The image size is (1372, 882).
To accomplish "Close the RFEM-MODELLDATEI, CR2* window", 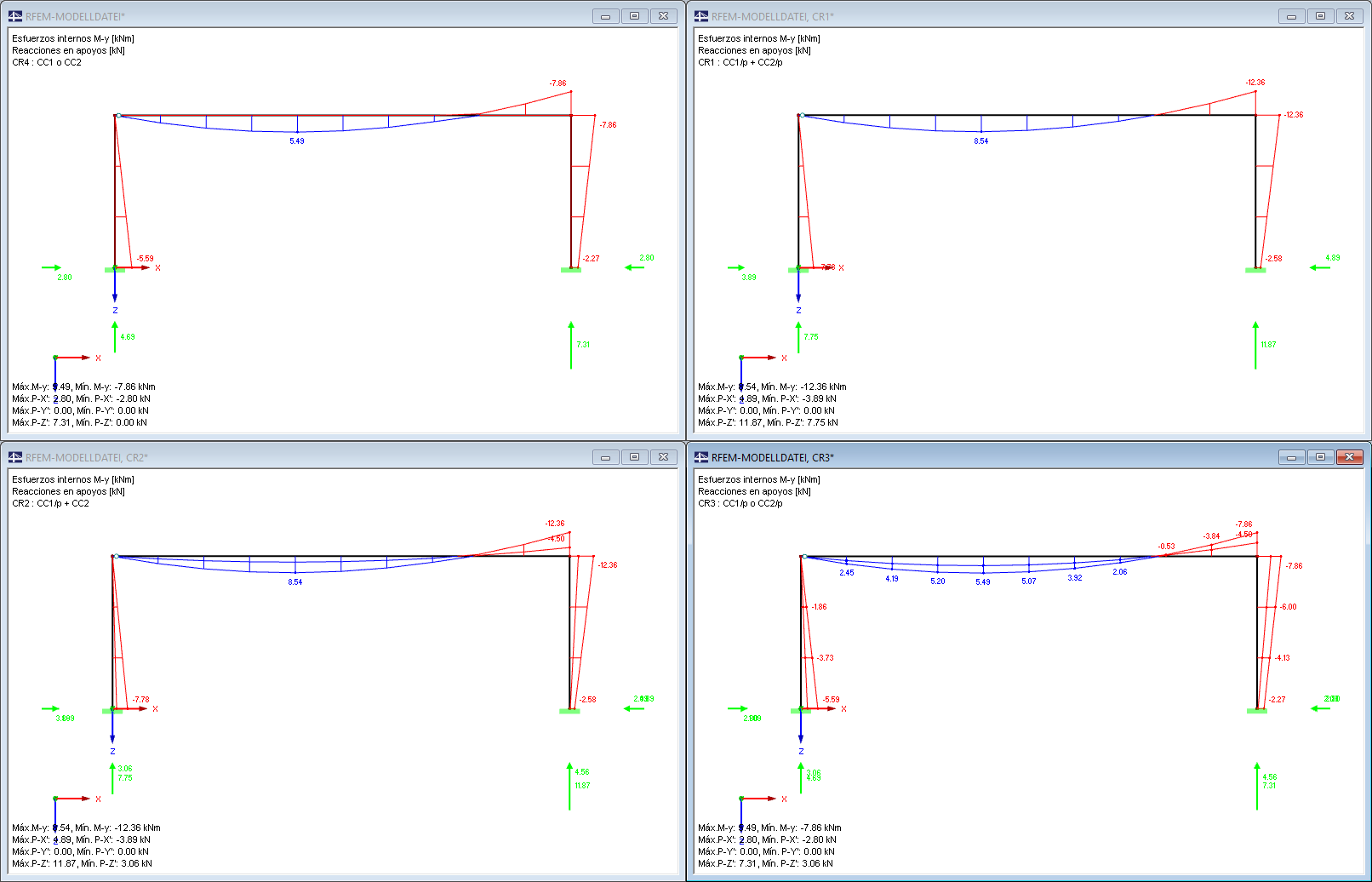I will click(664, 457).
